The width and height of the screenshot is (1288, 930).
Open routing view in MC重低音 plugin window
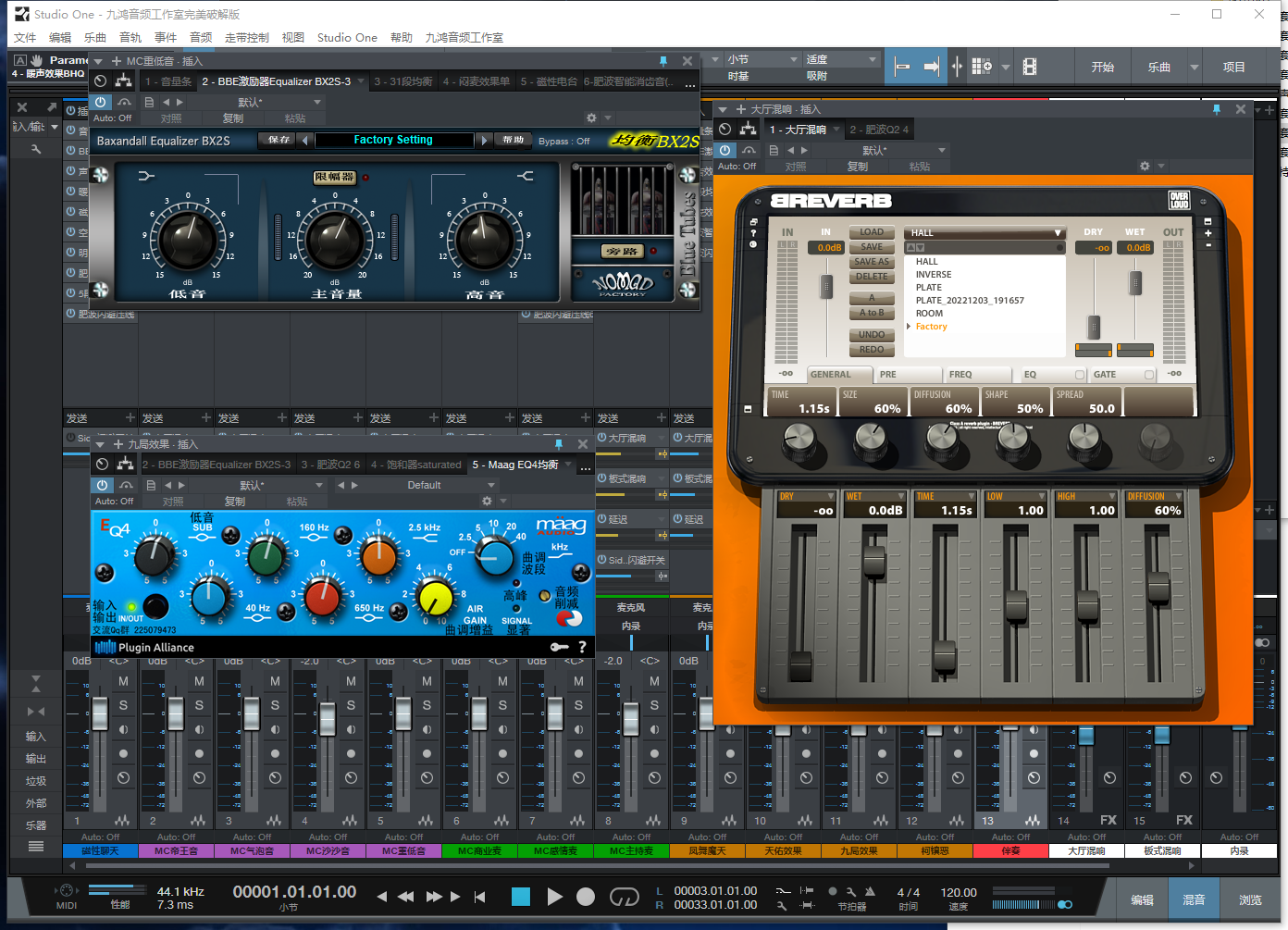coord(123,81)
